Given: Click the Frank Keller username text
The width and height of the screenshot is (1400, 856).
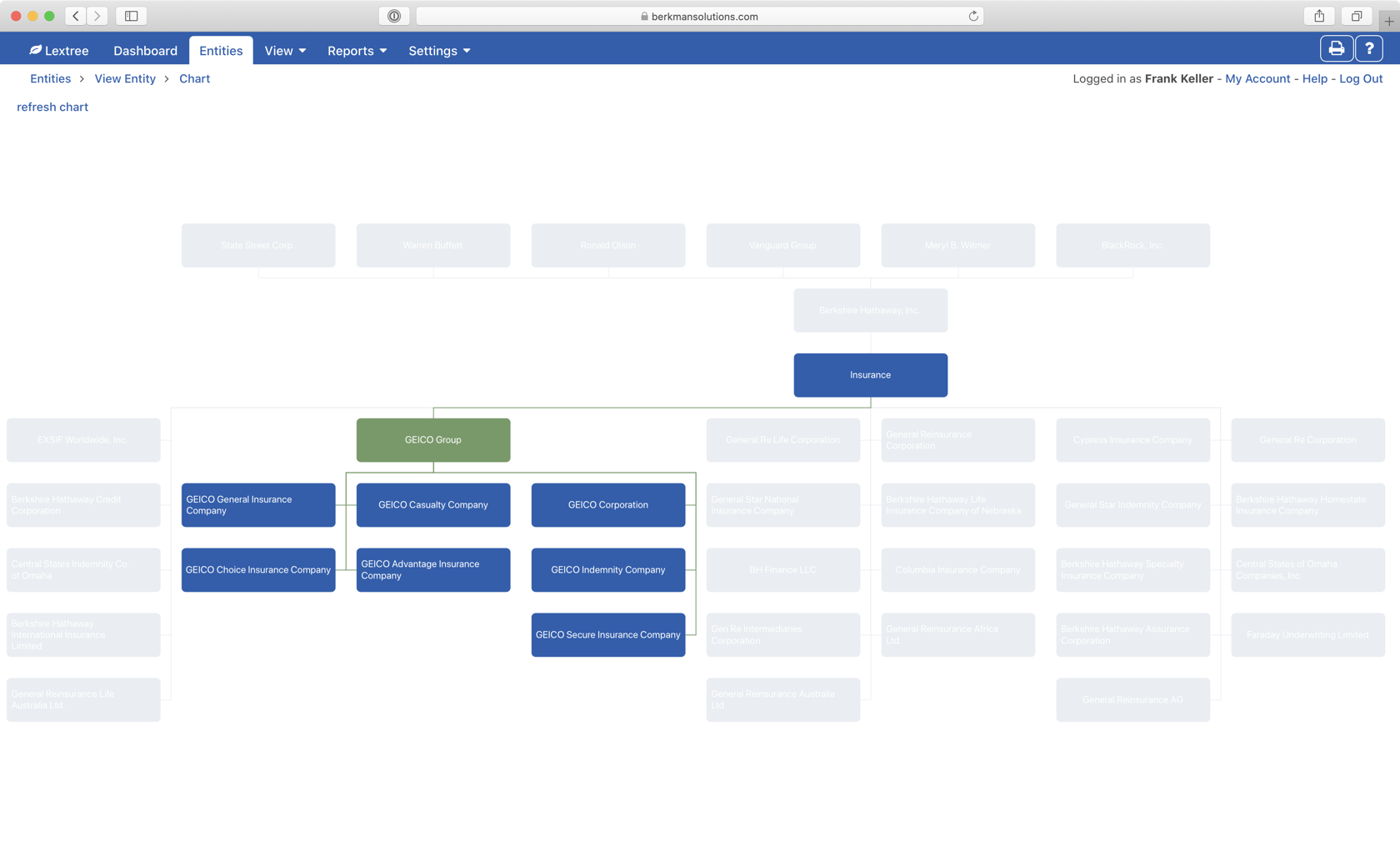Looking at the screenshot, I should tap(1178, 78).
